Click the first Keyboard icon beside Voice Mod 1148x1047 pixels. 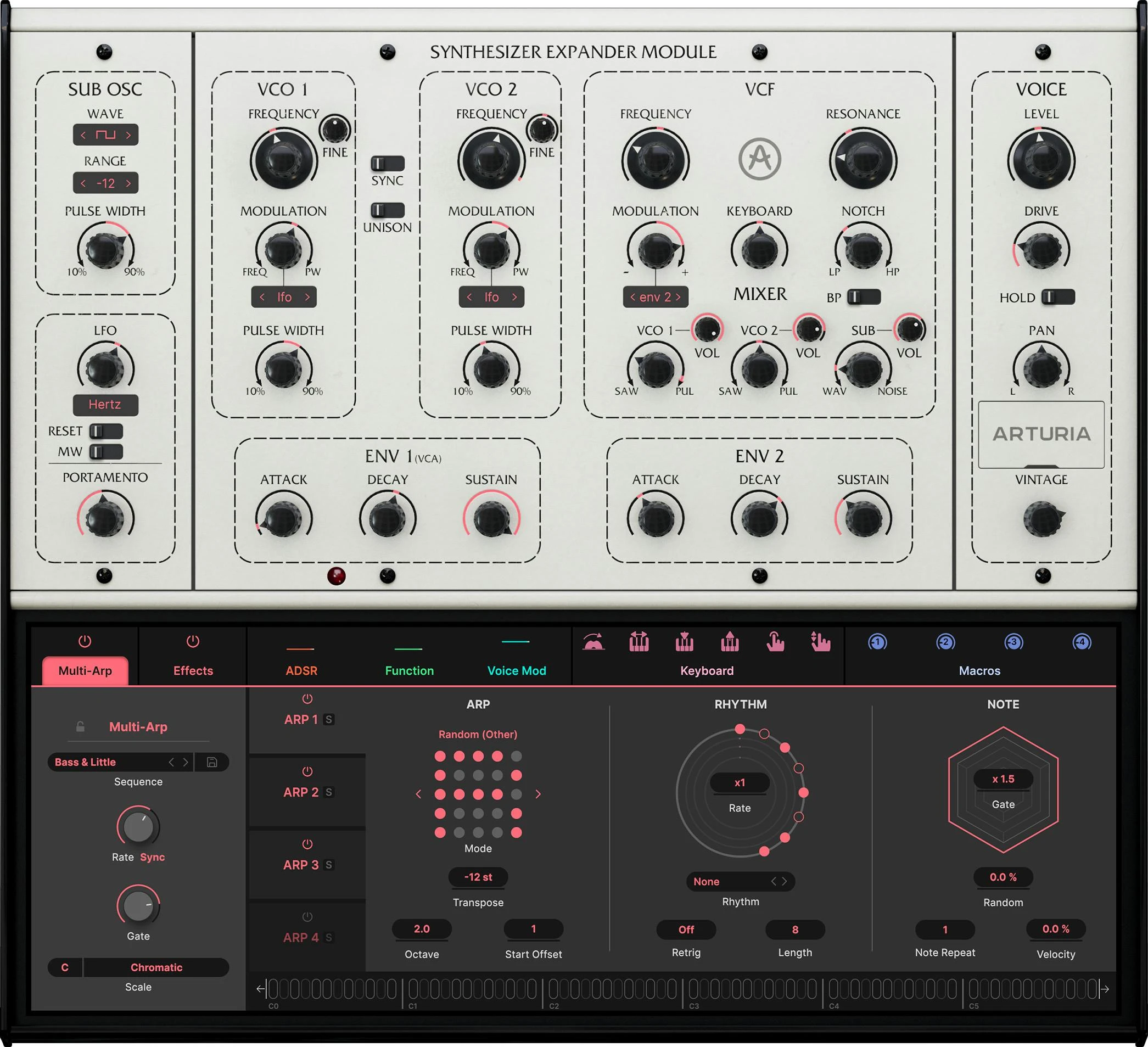pyautogui.click(x=593, y=642)
